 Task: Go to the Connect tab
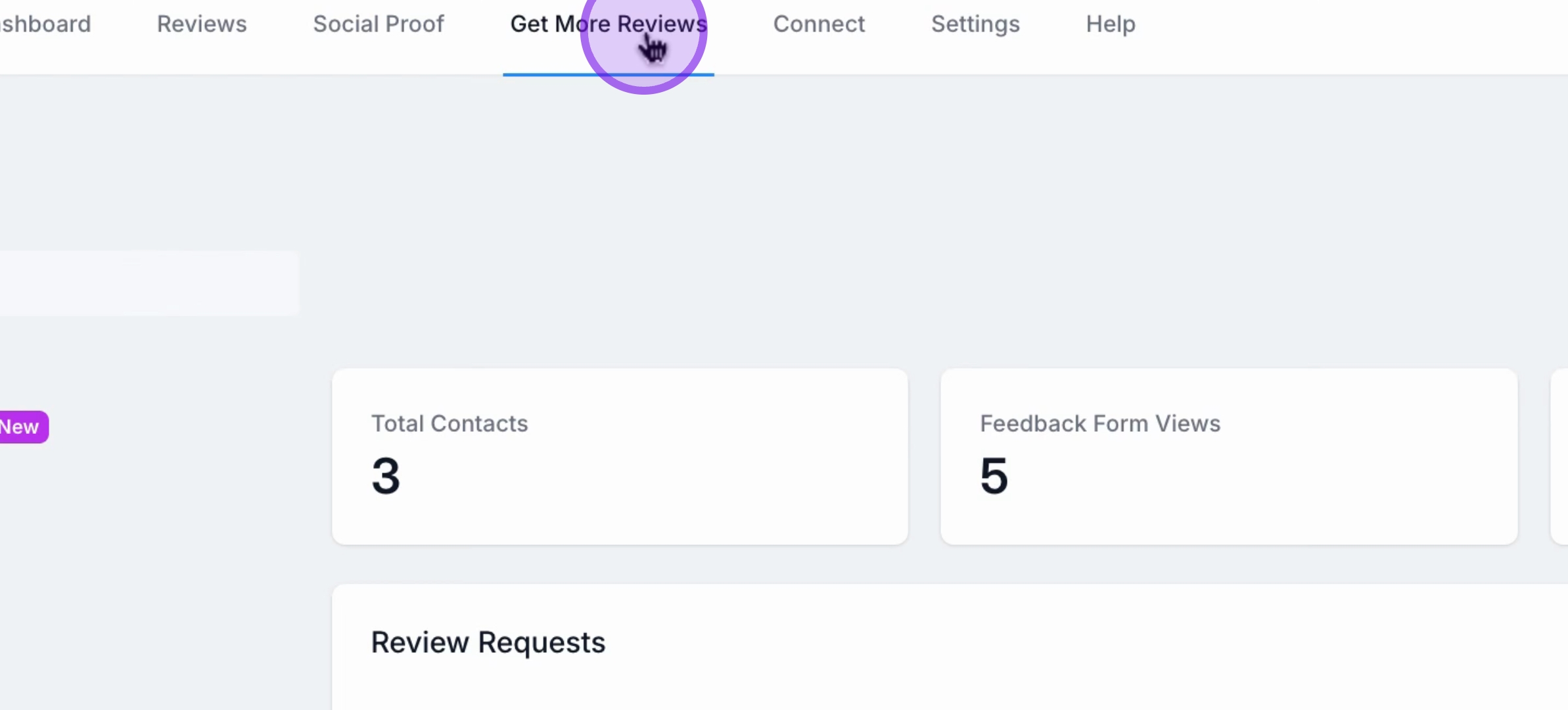(819, 24)
